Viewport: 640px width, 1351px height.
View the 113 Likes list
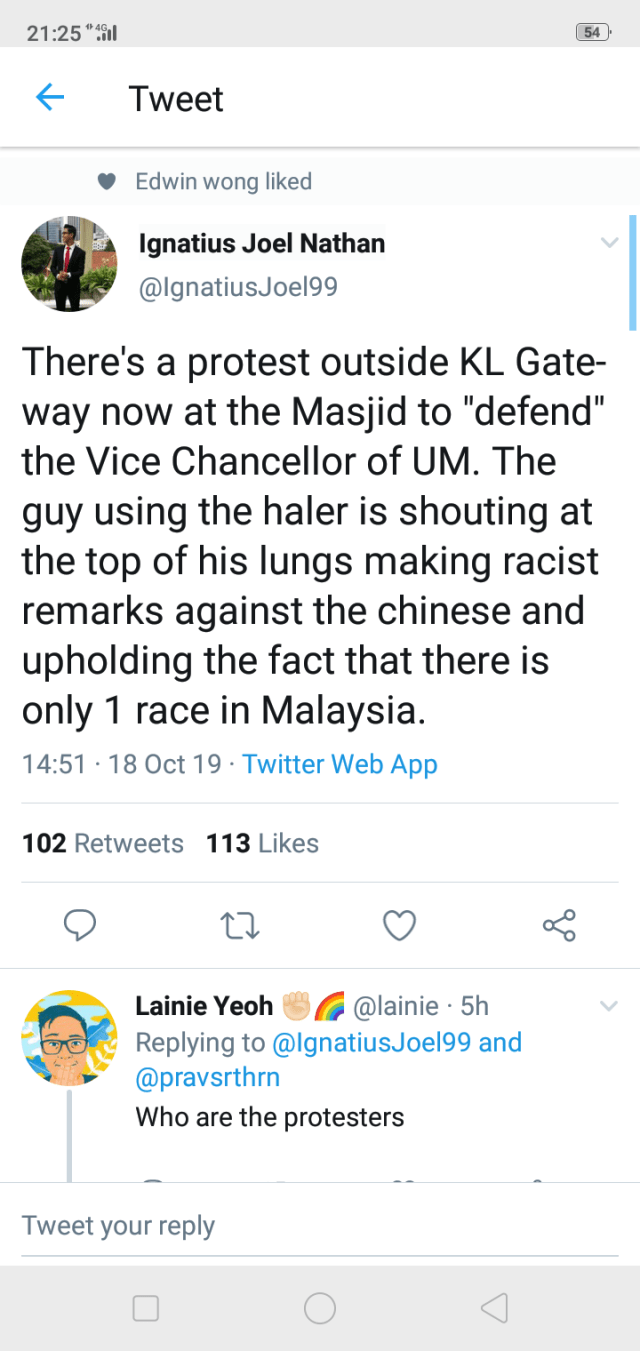click(262, 843)
